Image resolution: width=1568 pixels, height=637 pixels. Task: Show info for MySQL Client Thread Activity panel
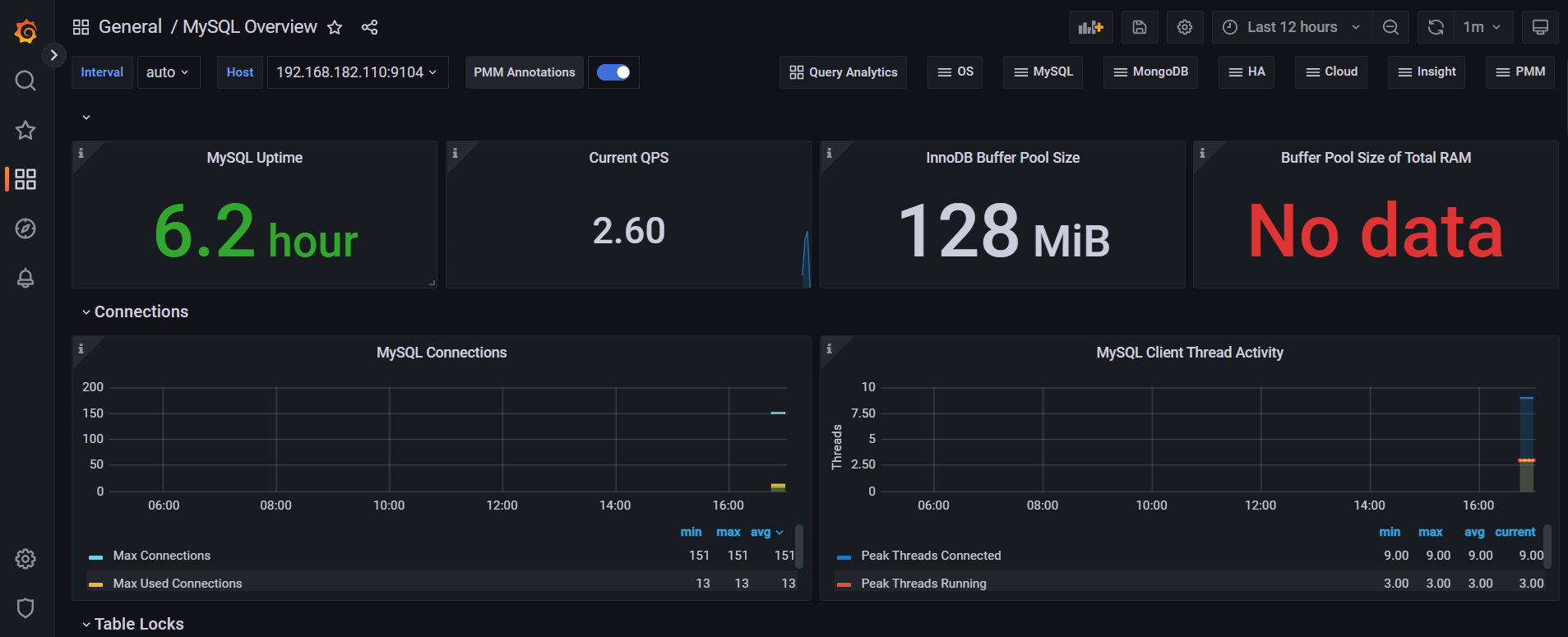[829, 349]
